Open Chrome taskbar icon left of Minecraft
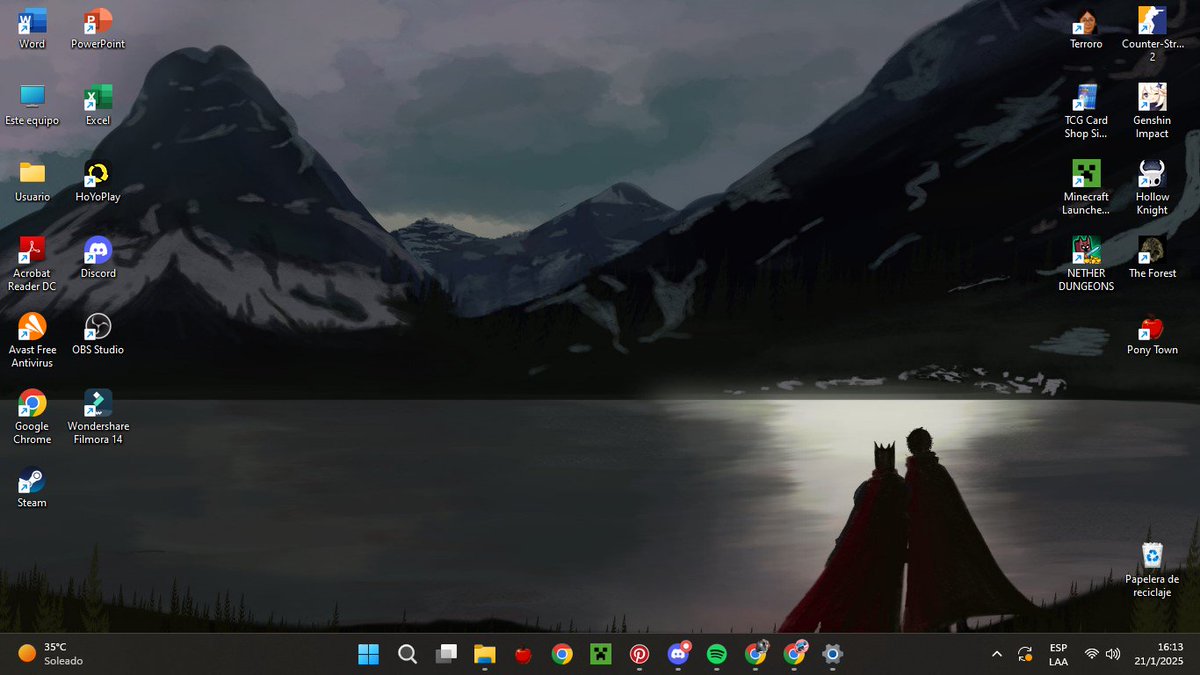Screen dimensions: 1200x675 [562, 654]
